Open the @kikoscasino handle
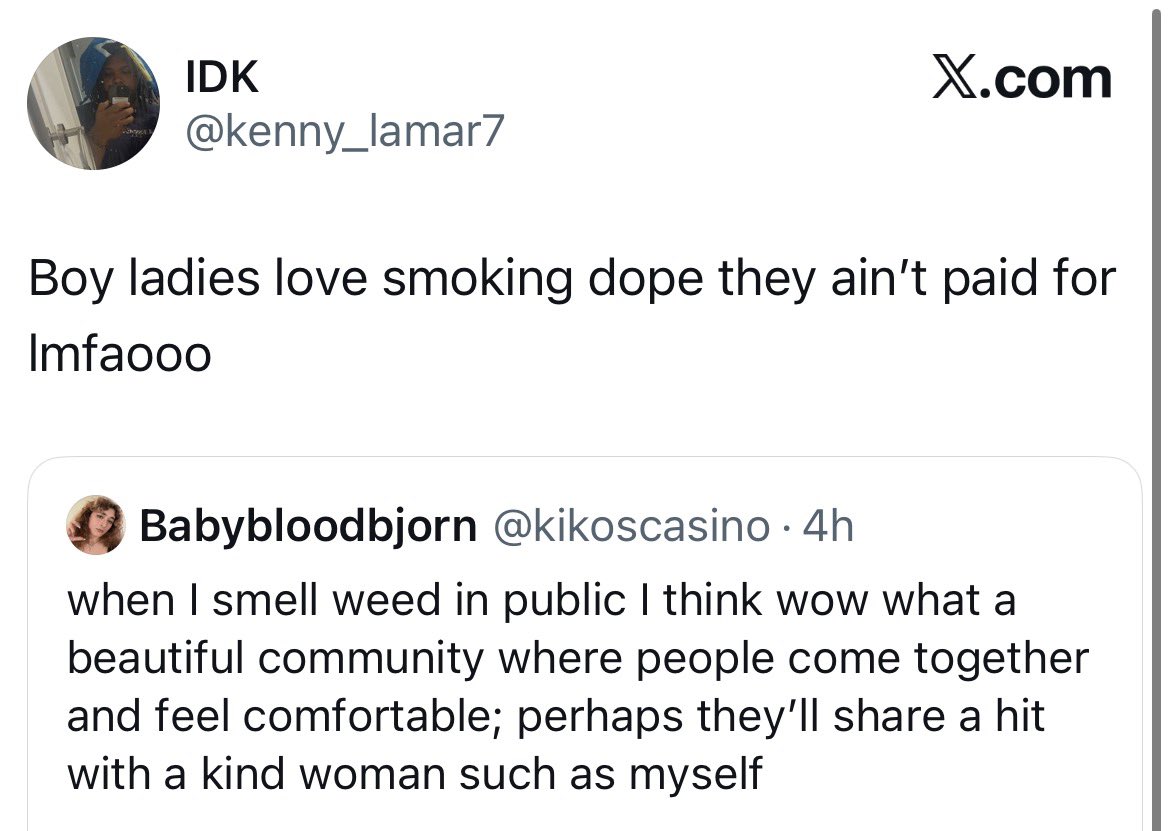 (631, 525)
